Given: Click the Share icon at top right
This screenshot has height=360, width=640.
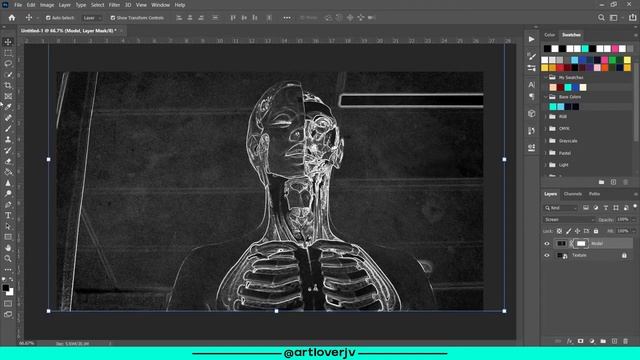Looking at the screenshot, I should (633, 18).
